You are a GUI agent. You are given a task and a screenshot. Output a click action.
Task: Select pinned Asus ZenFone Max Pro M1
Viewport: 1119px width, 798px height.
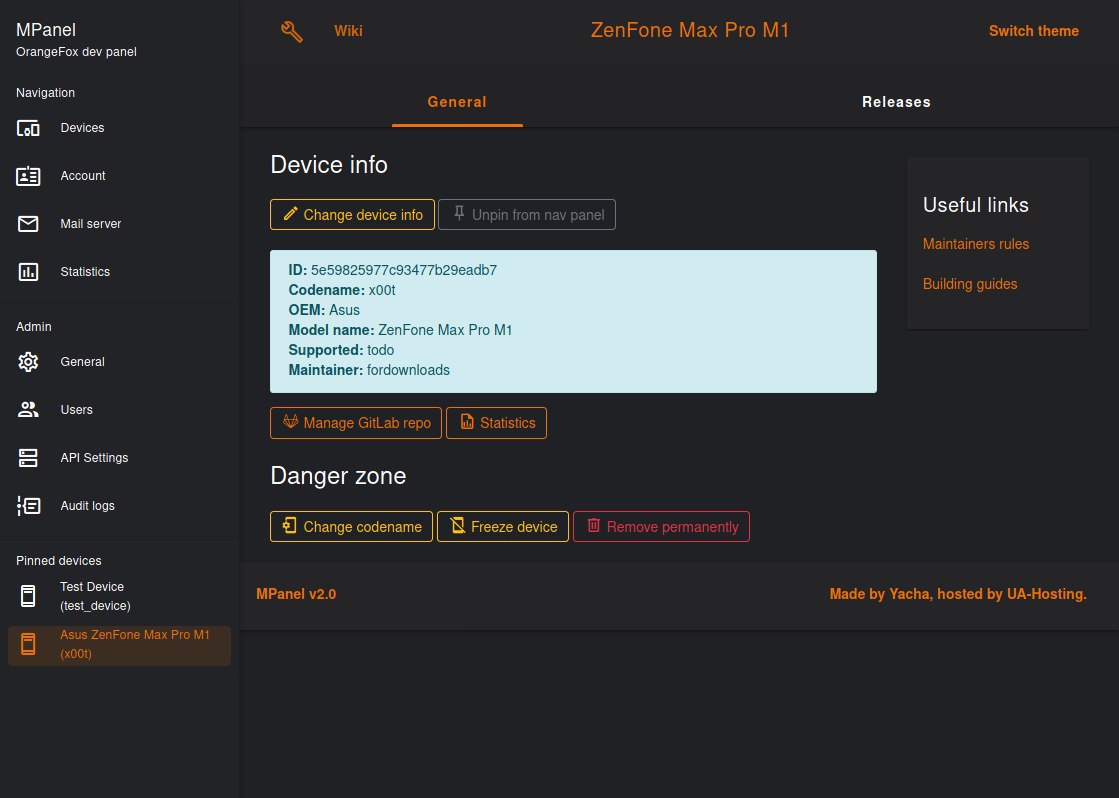[x=120, y=645]
